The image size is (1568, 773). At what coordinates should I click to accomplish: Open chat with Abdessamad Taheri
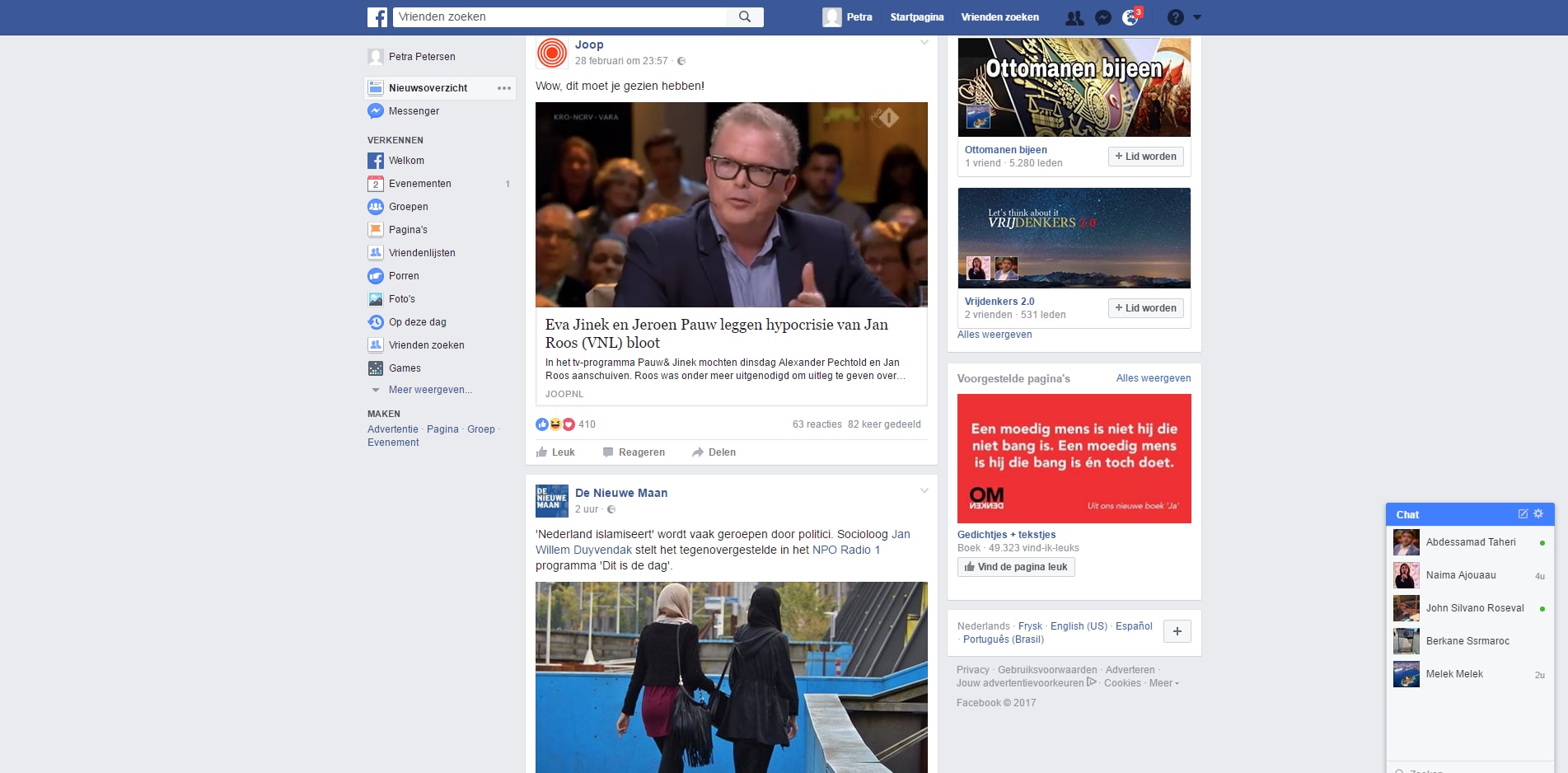click(1470, 542)
